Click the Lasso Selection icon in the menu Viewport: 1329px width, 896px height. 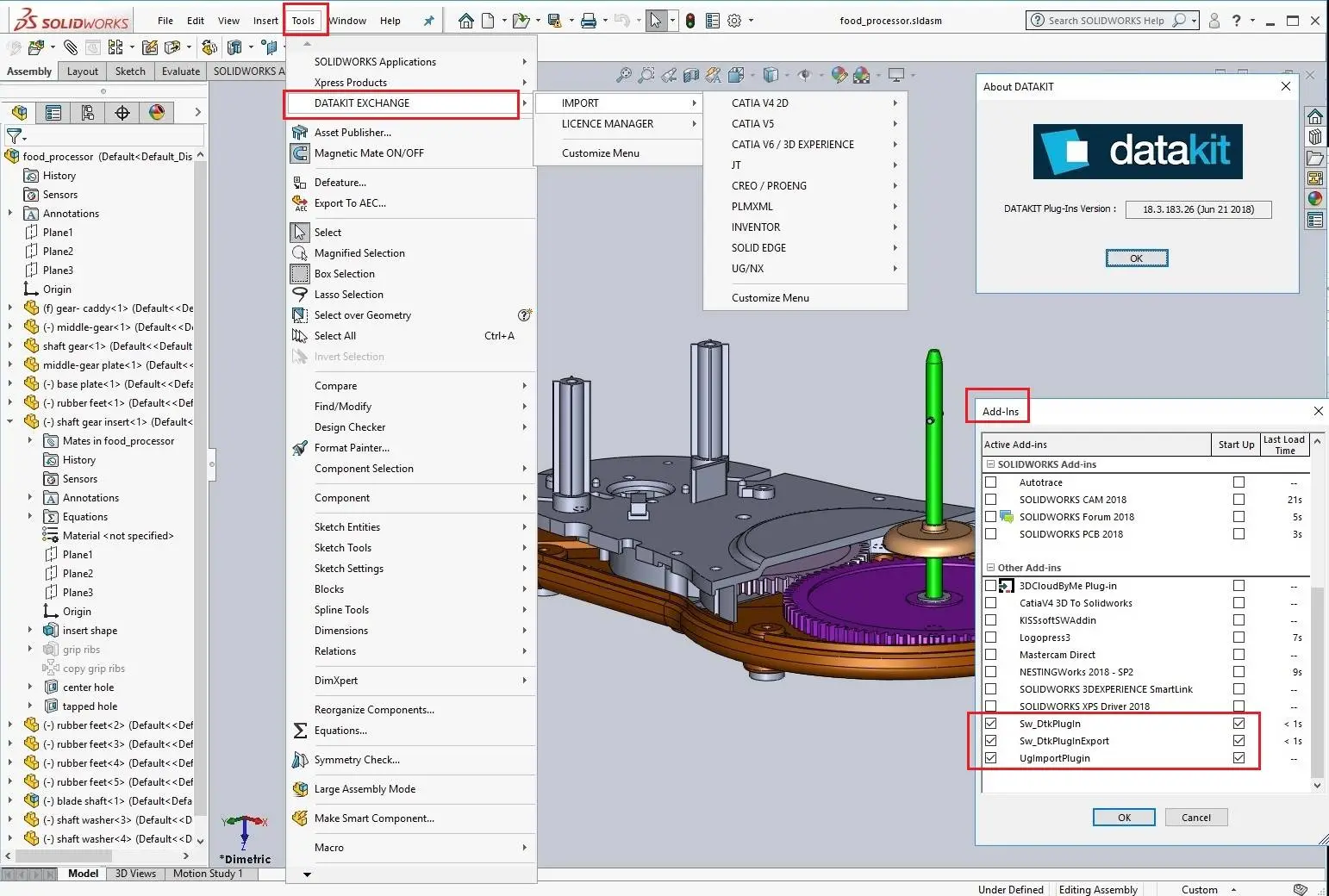pyautogui.click(x=299, y=295)
